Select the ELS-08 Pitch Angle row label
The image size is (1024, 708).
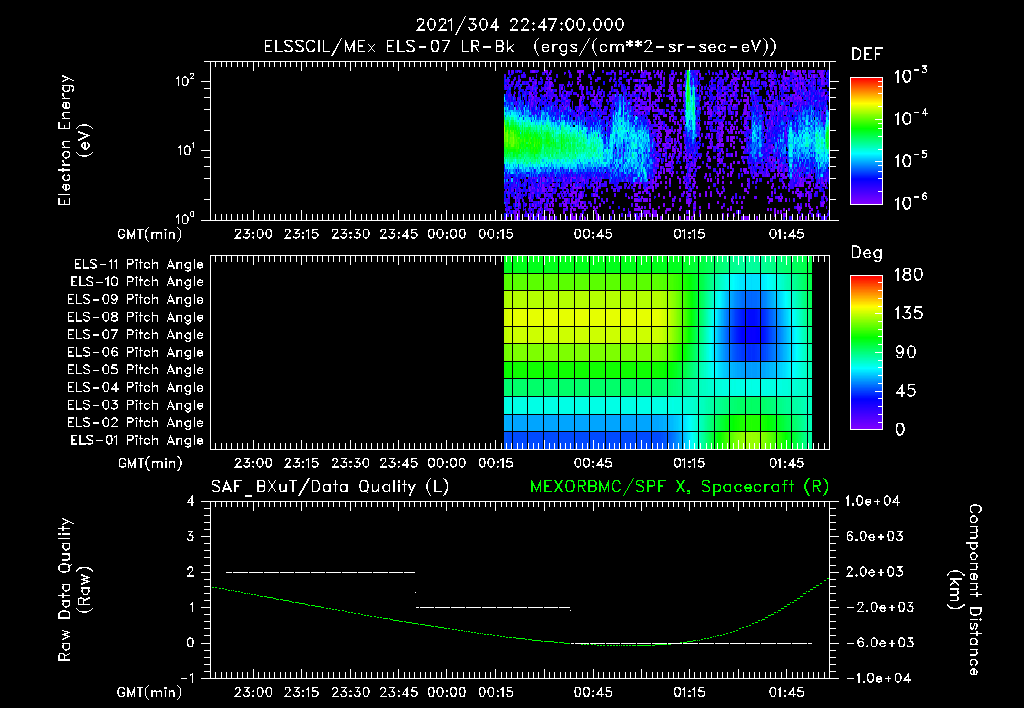click(x=135, y=317)
